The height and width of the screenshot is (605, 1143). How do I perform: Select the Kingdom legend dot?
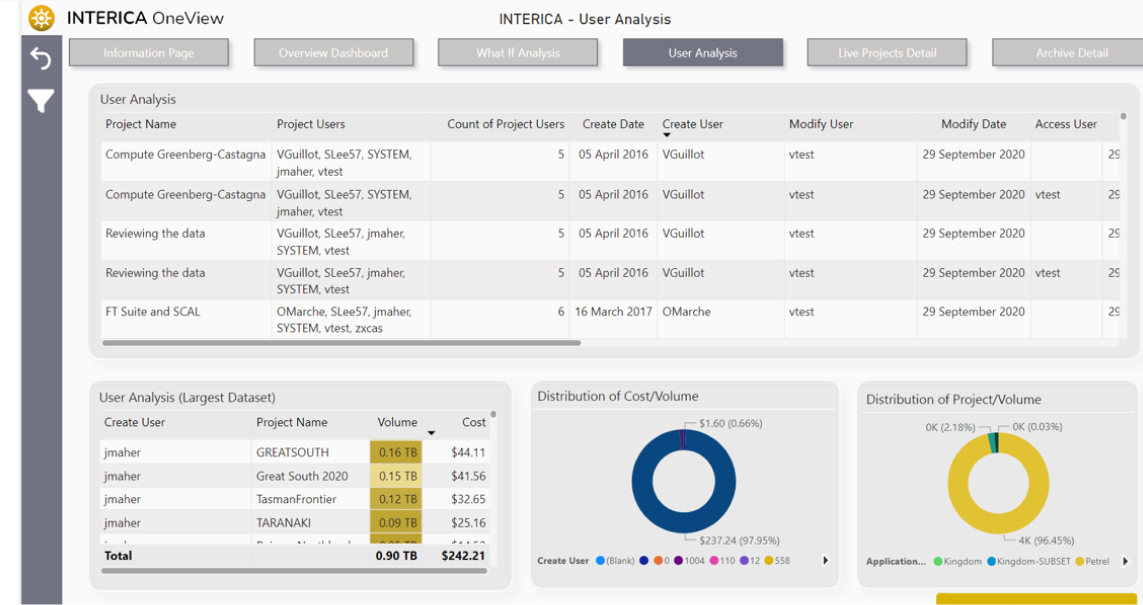tap(938, 562)
